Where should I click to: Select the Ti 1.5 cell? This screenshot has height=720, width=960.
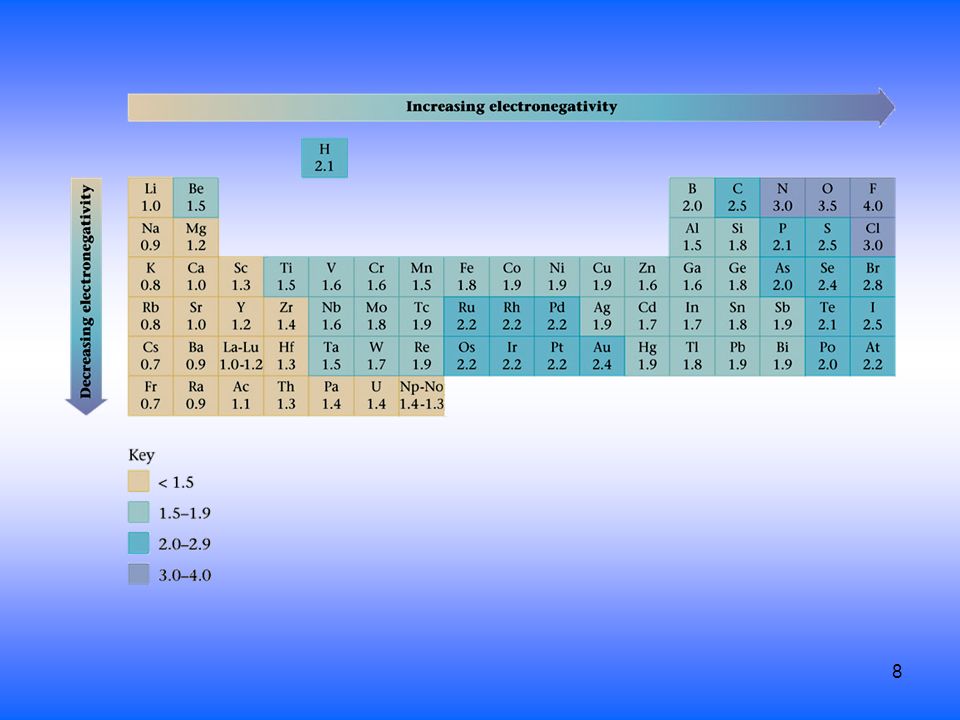point(286,277)
